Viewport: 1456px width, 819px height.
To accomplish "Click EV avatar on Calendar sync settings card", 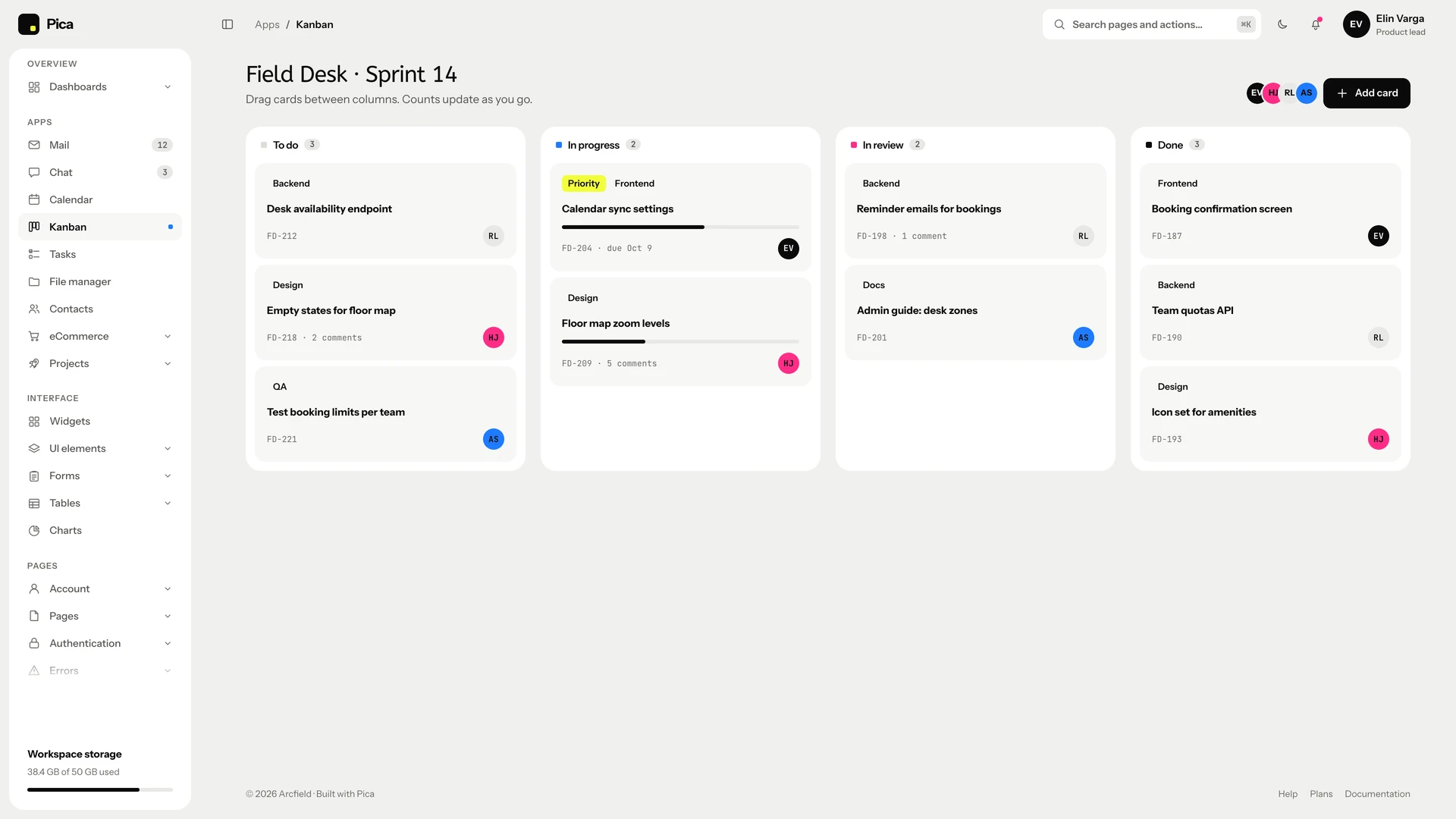I will (789, 248).
